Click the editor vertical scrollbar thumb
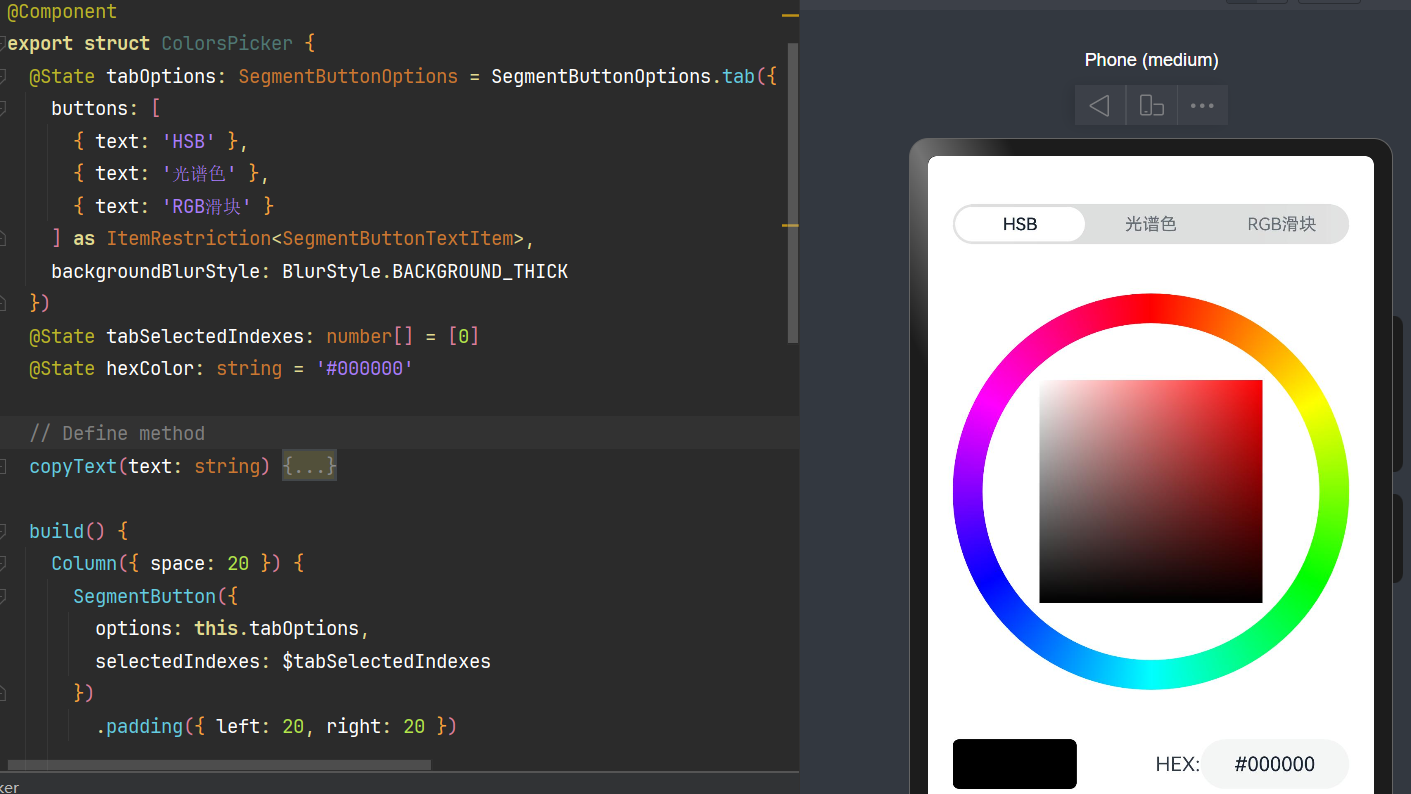 [x=793, y=193]
